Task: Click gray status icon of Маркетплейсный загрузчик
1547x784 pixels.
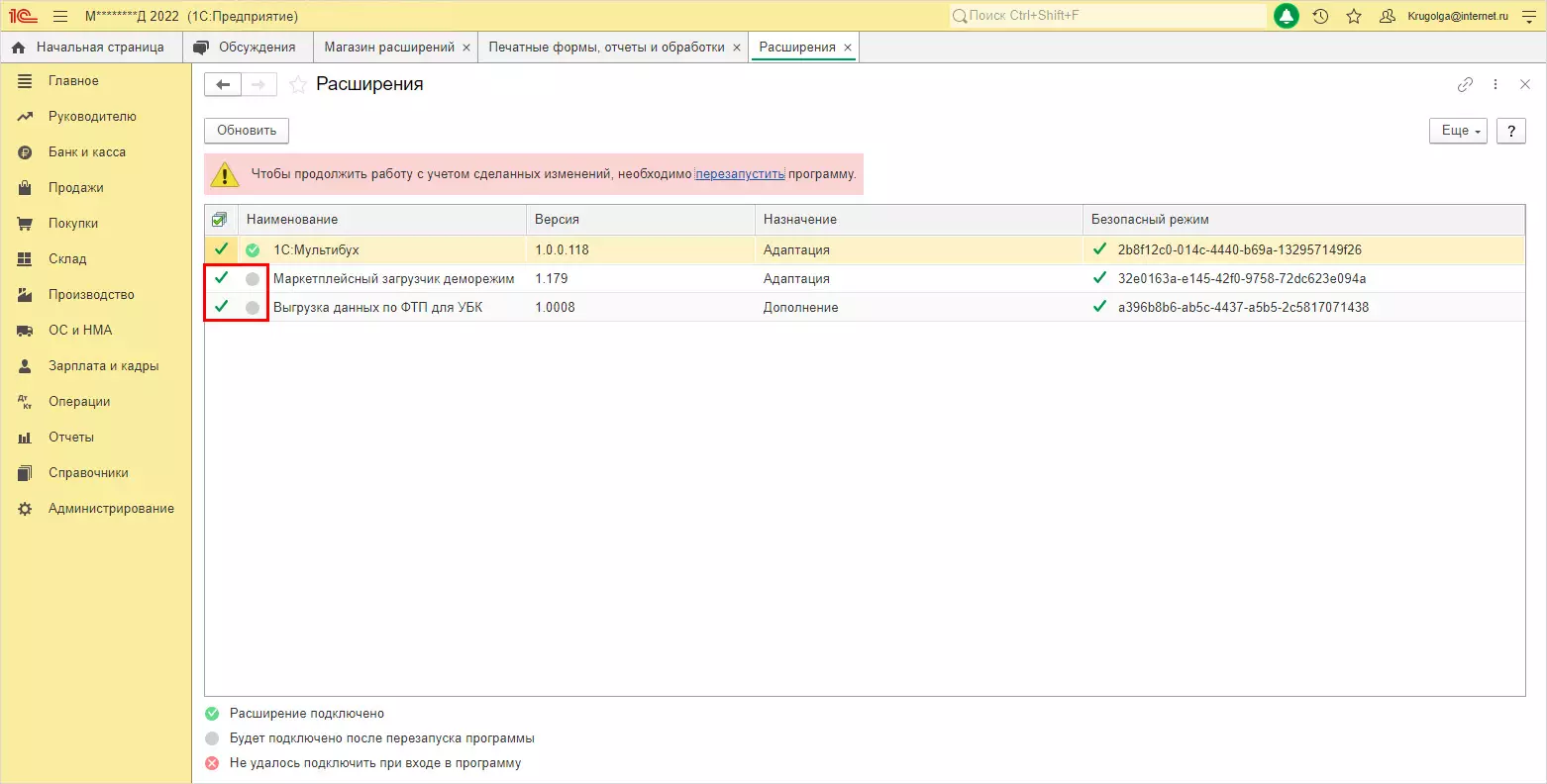Action: (x=253, y=279)
